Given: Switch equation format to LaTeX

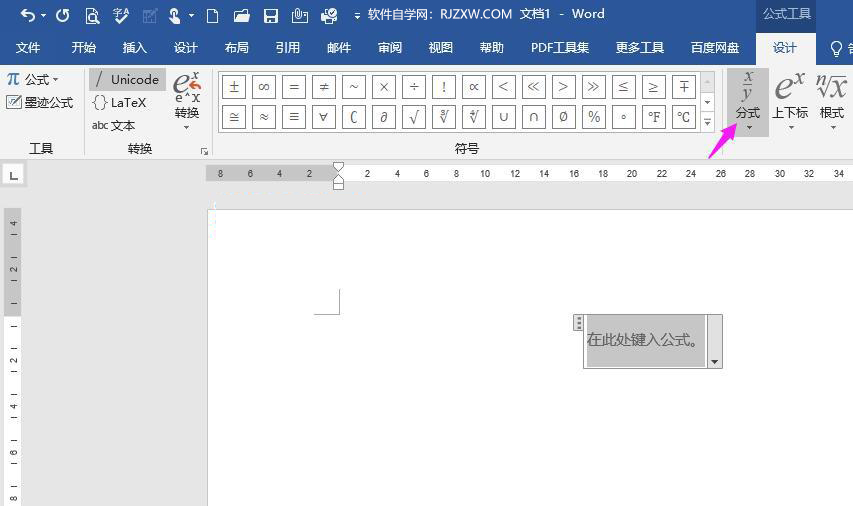Looking at the screenshot, I should (120, 102).
